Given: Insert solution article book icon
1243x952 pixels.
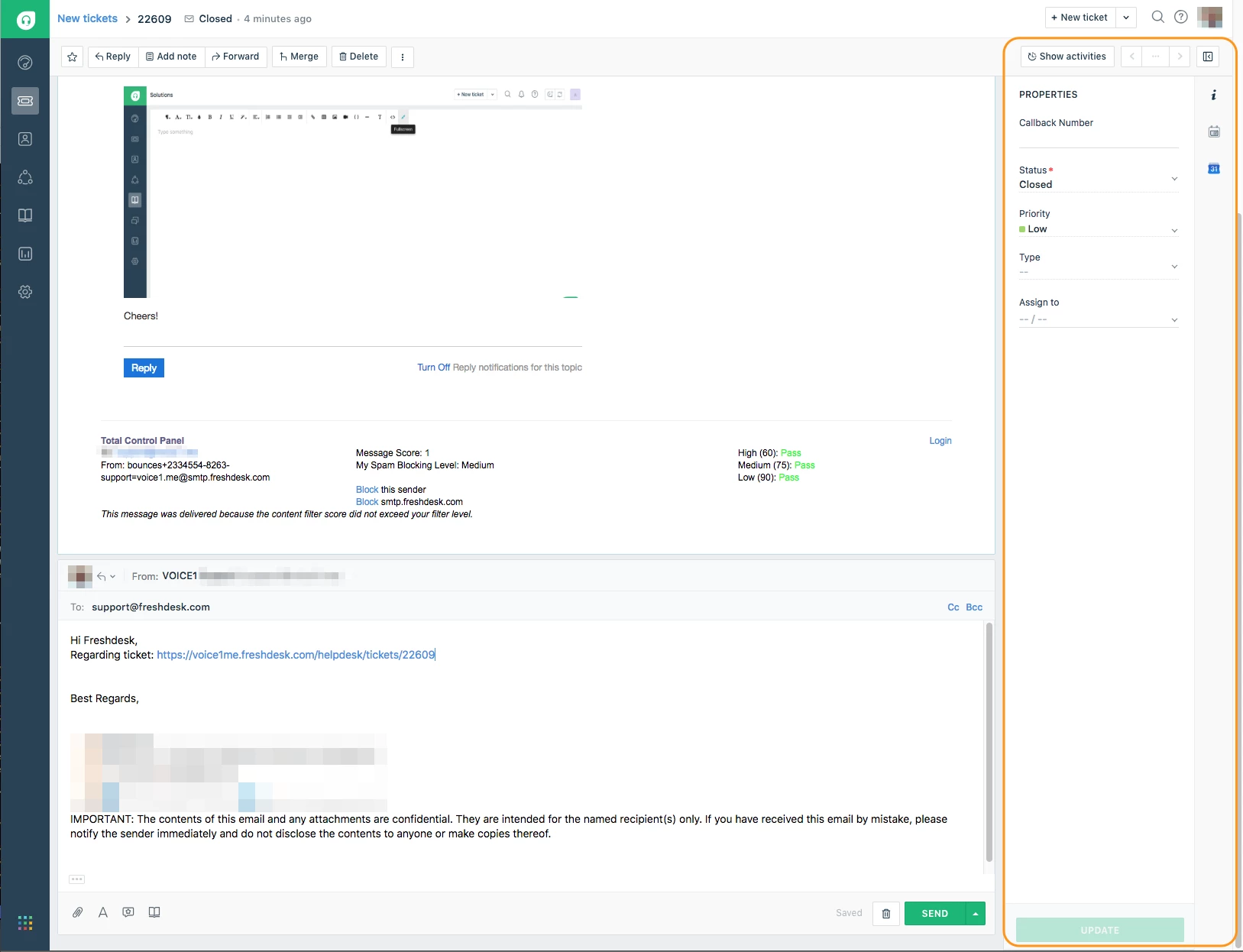Looking at the screenshot, I should pos(154,912).
